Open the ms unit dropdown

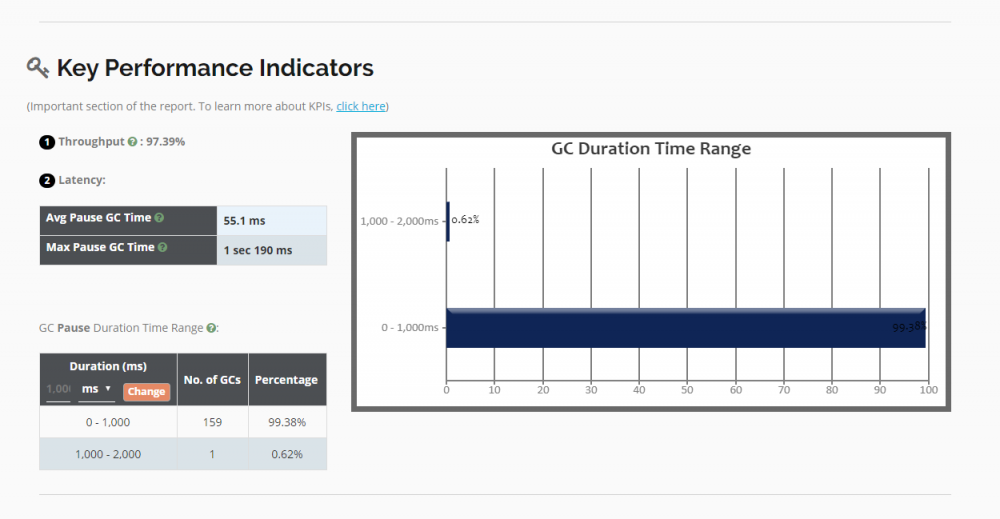click(x=96, y=388)
